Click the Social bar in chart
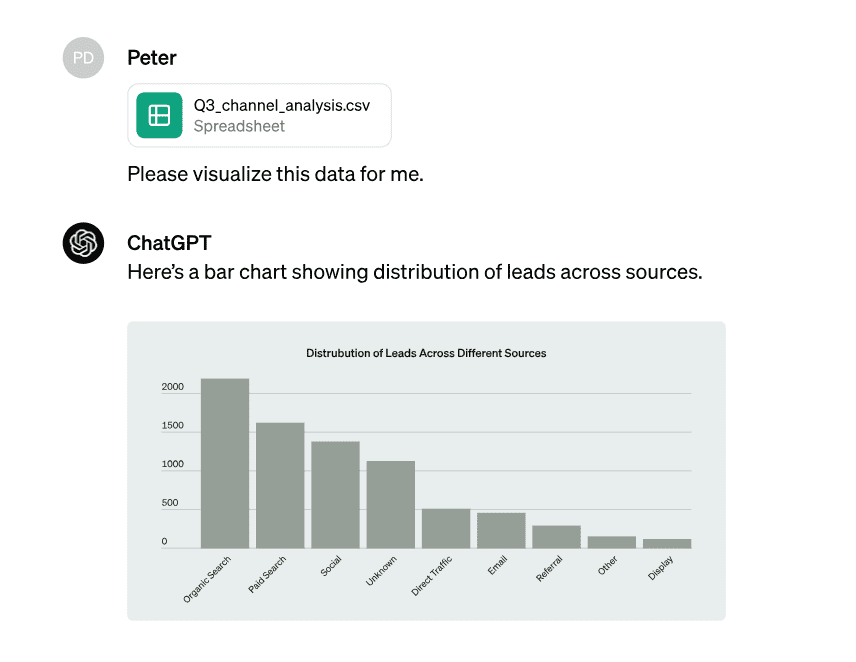 [x=335, y=494]
